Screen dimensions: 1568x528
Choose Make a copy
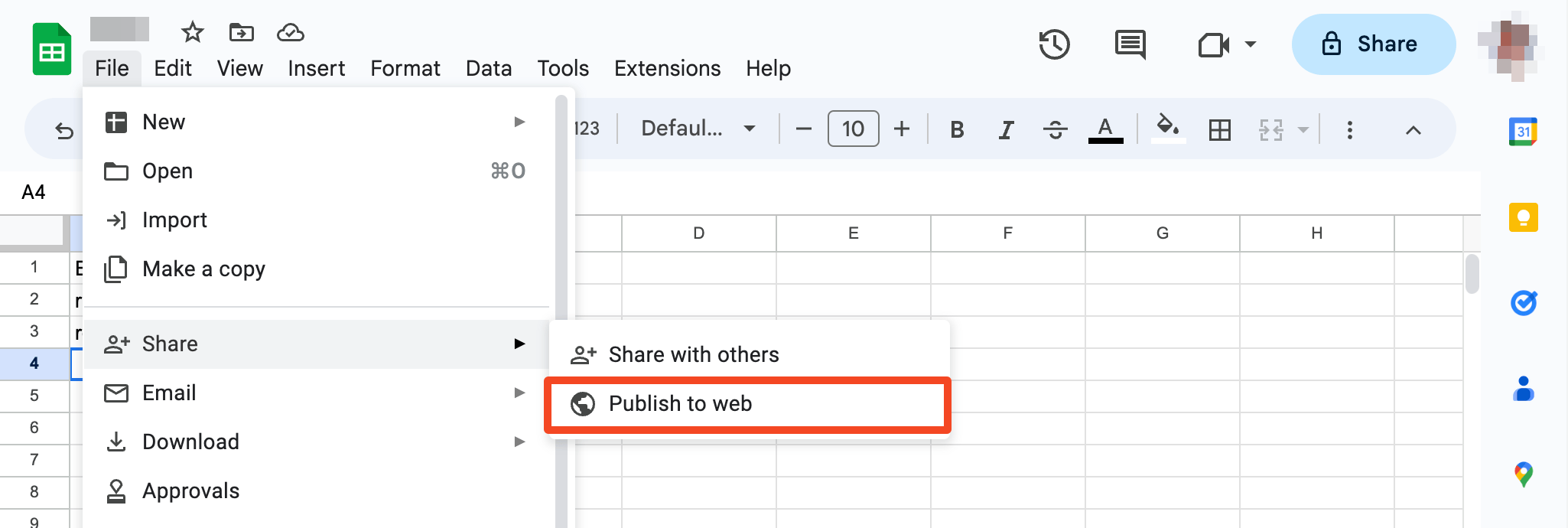[x=316, y=269]
